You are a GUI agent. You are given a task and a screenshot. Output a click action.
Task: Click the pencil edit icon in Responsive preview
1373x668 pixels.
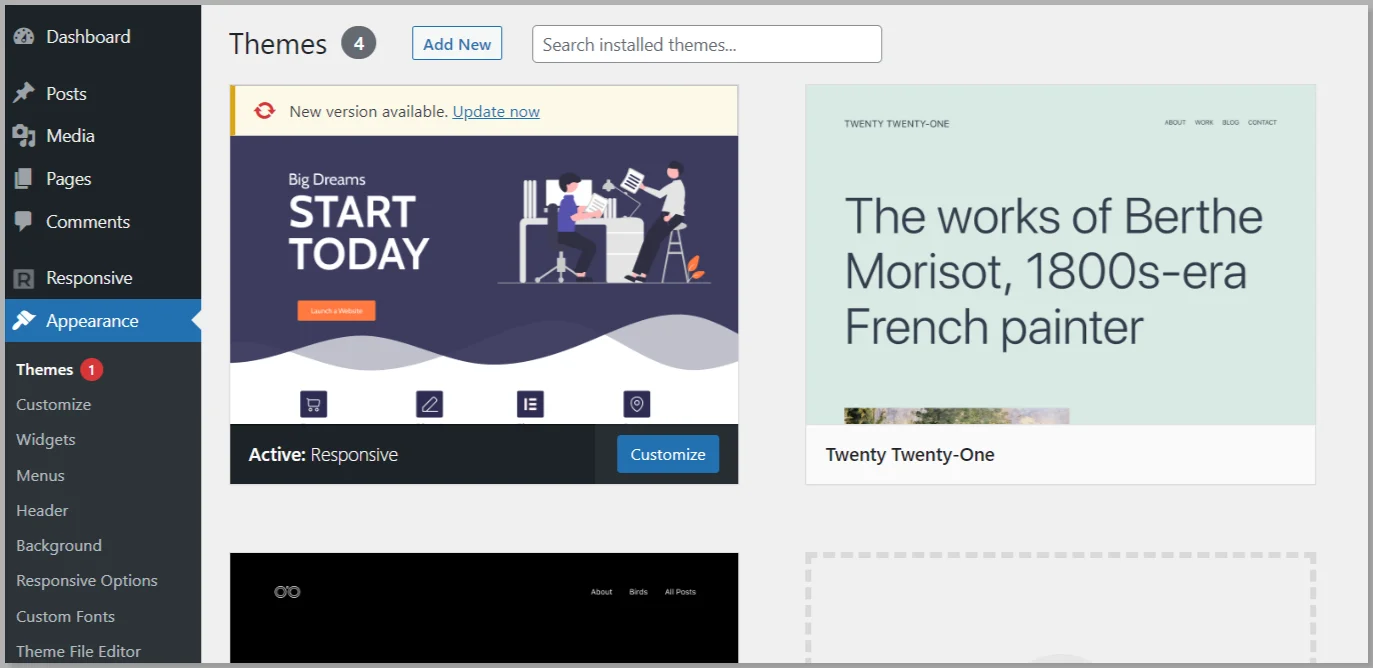pyautogui.click(x=430, y=404)
